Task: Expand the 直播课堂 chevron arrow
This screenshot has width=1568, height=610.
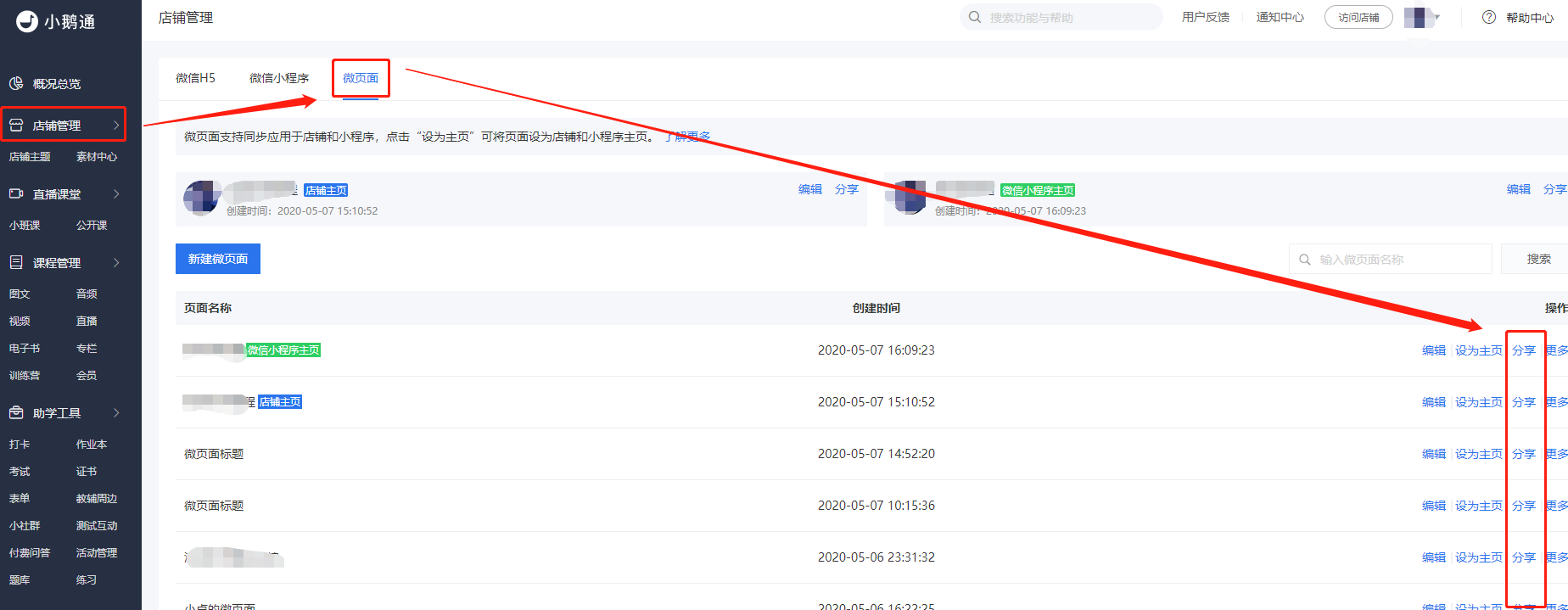Action: pos(116,193)
